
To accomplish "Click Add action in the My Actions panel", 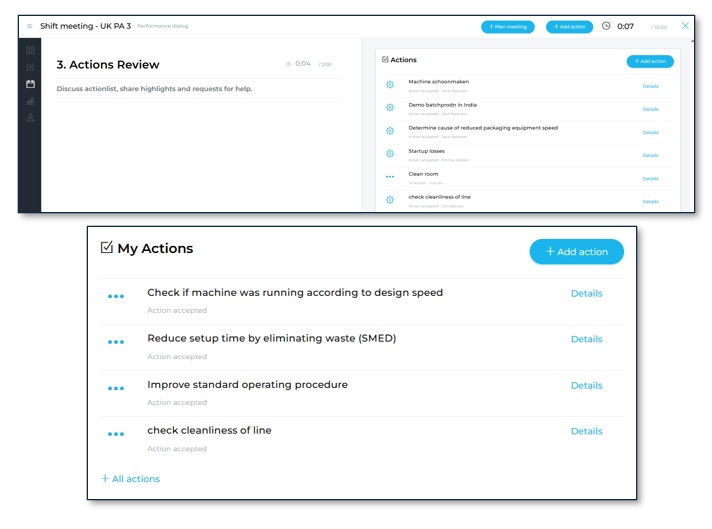I will tap(576, 252).
